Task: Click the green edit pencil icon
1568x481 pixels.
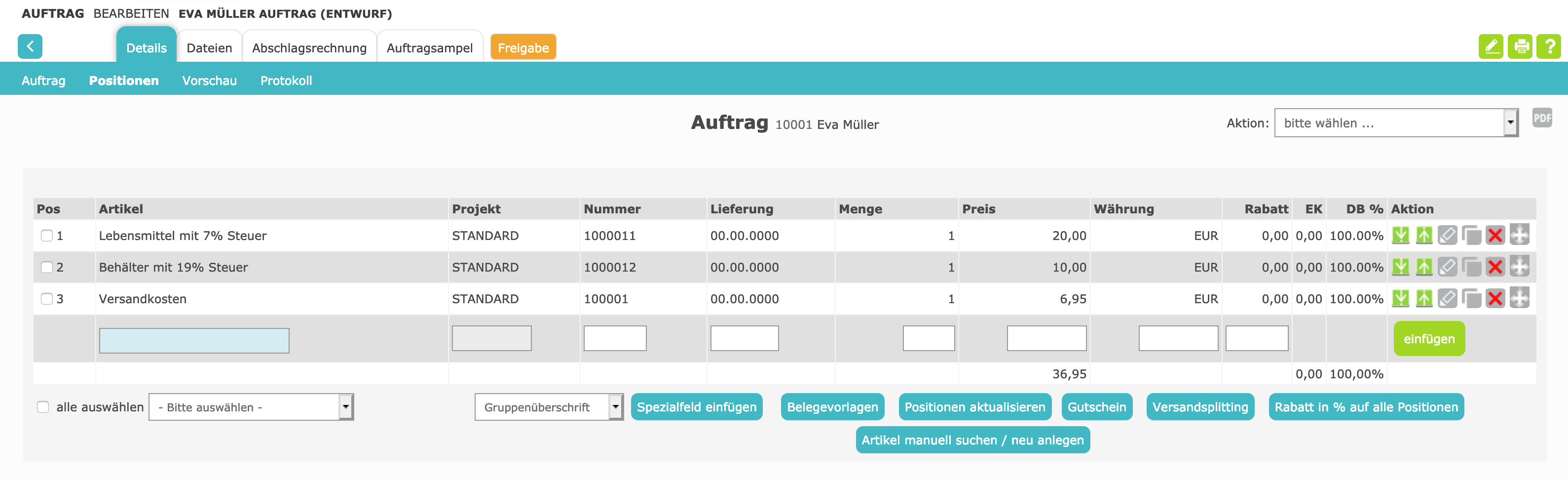Action: 1491,46
